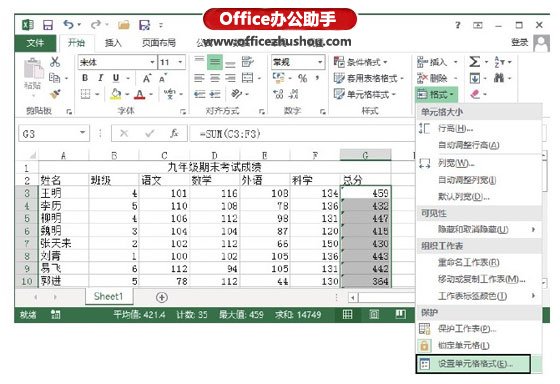Click the text orientation icon

(236, 94)
